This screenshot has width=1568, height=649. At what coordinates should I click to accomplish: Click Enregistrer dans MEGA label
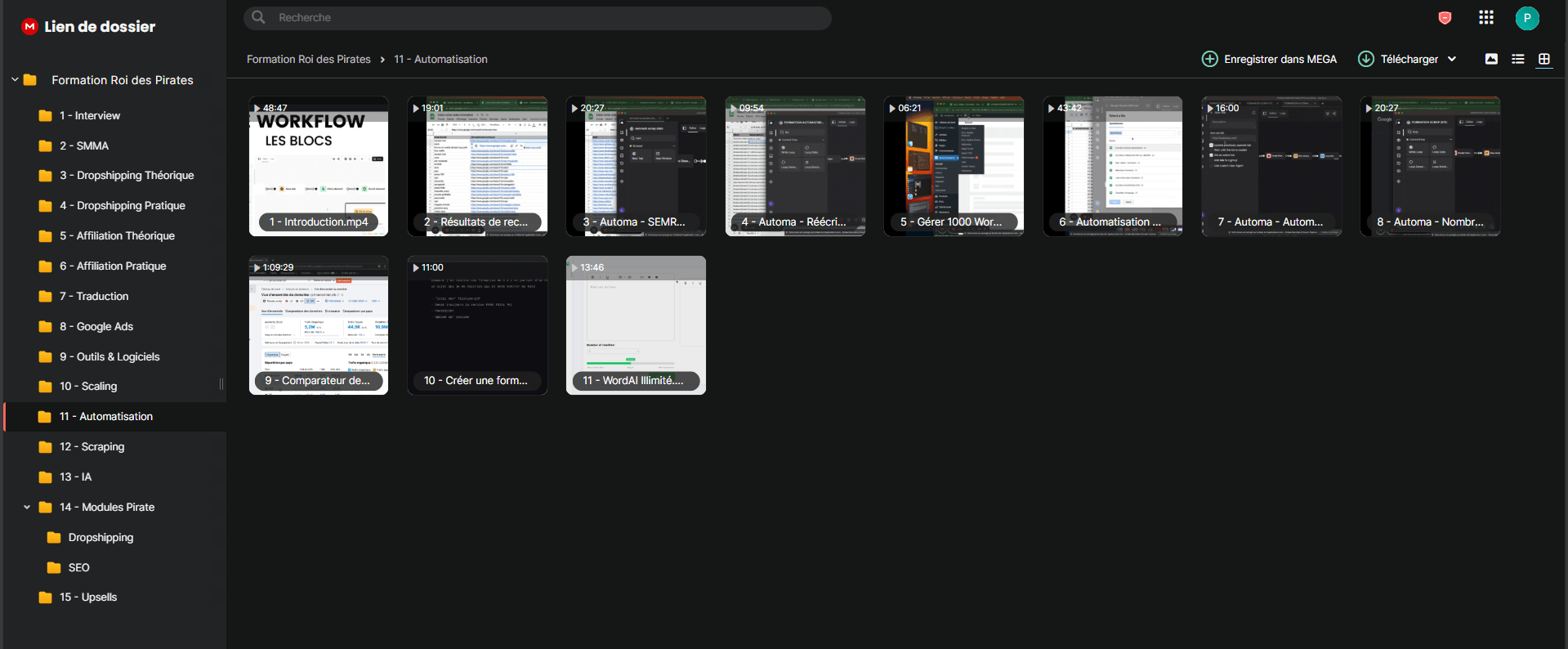coord(1280,59)
